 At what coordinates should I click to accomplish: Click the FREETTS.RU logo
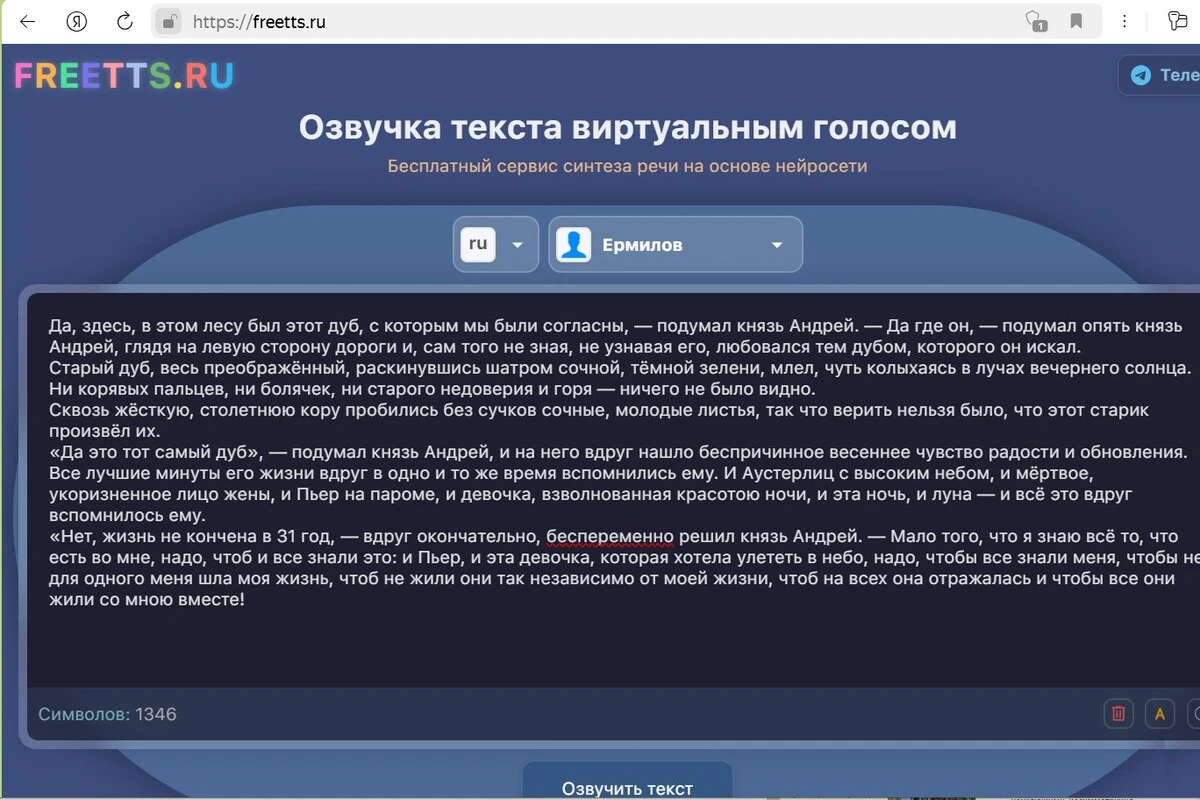click(x=124, y=75)
